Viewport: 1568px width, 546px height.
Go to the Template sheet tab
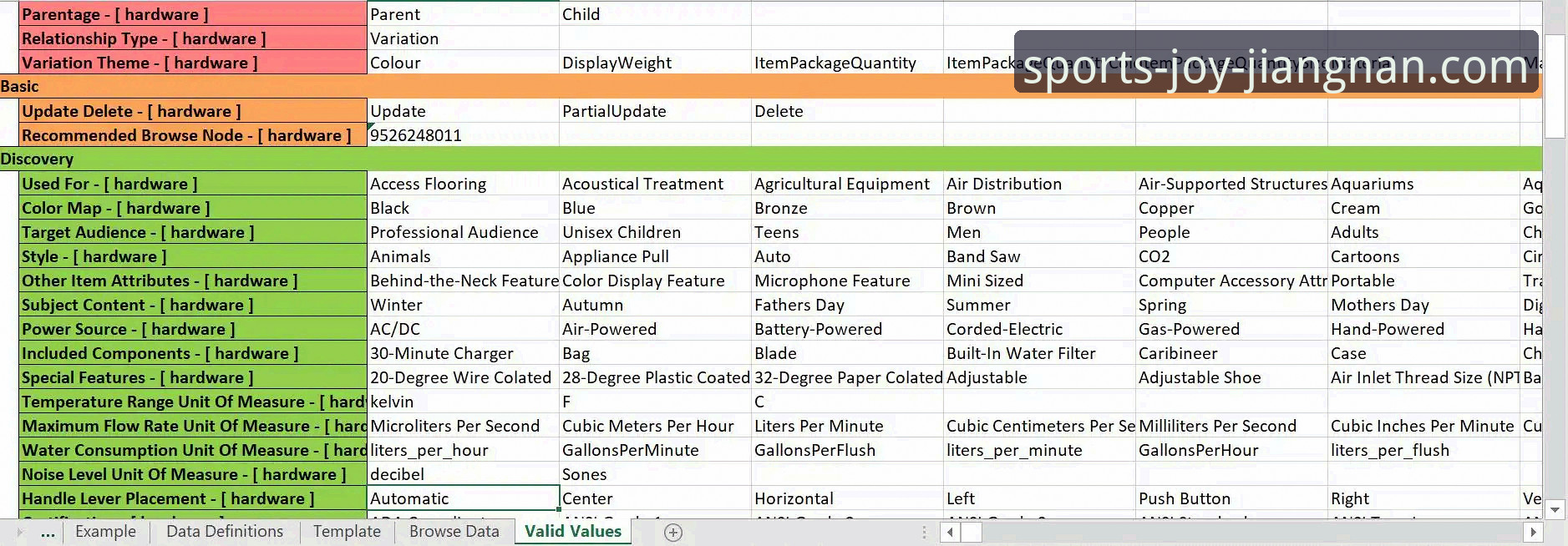click(347, 532)
